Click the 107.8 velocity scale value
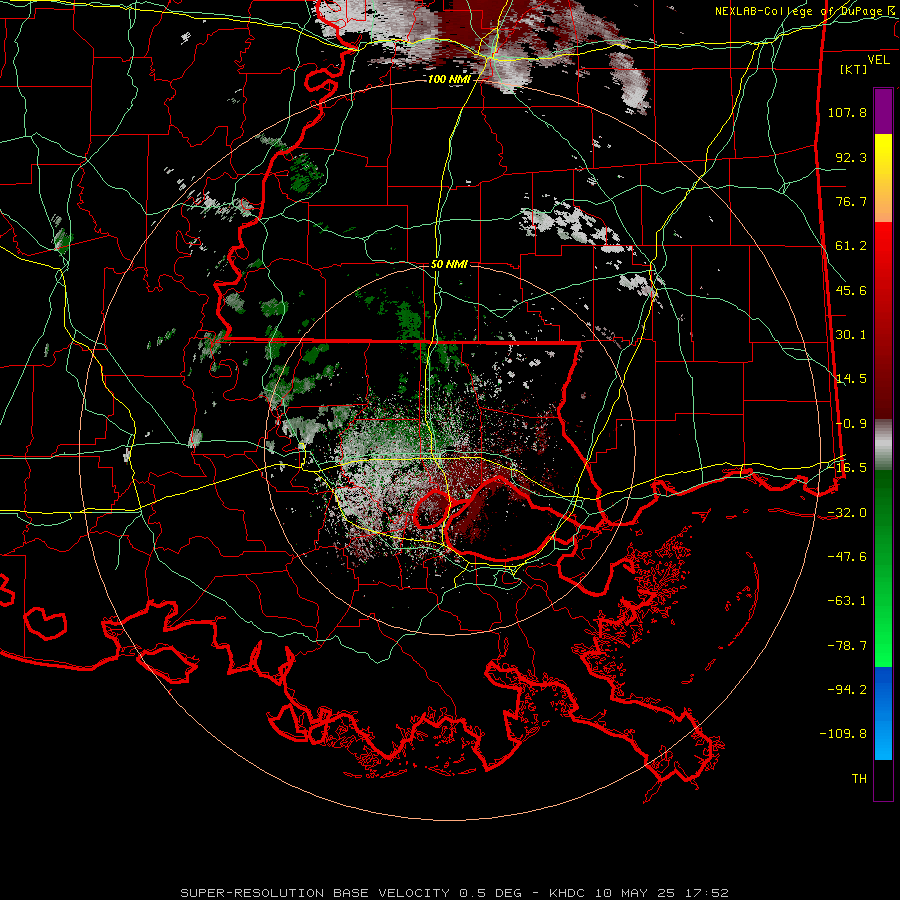900x900 pixels. 847,112
